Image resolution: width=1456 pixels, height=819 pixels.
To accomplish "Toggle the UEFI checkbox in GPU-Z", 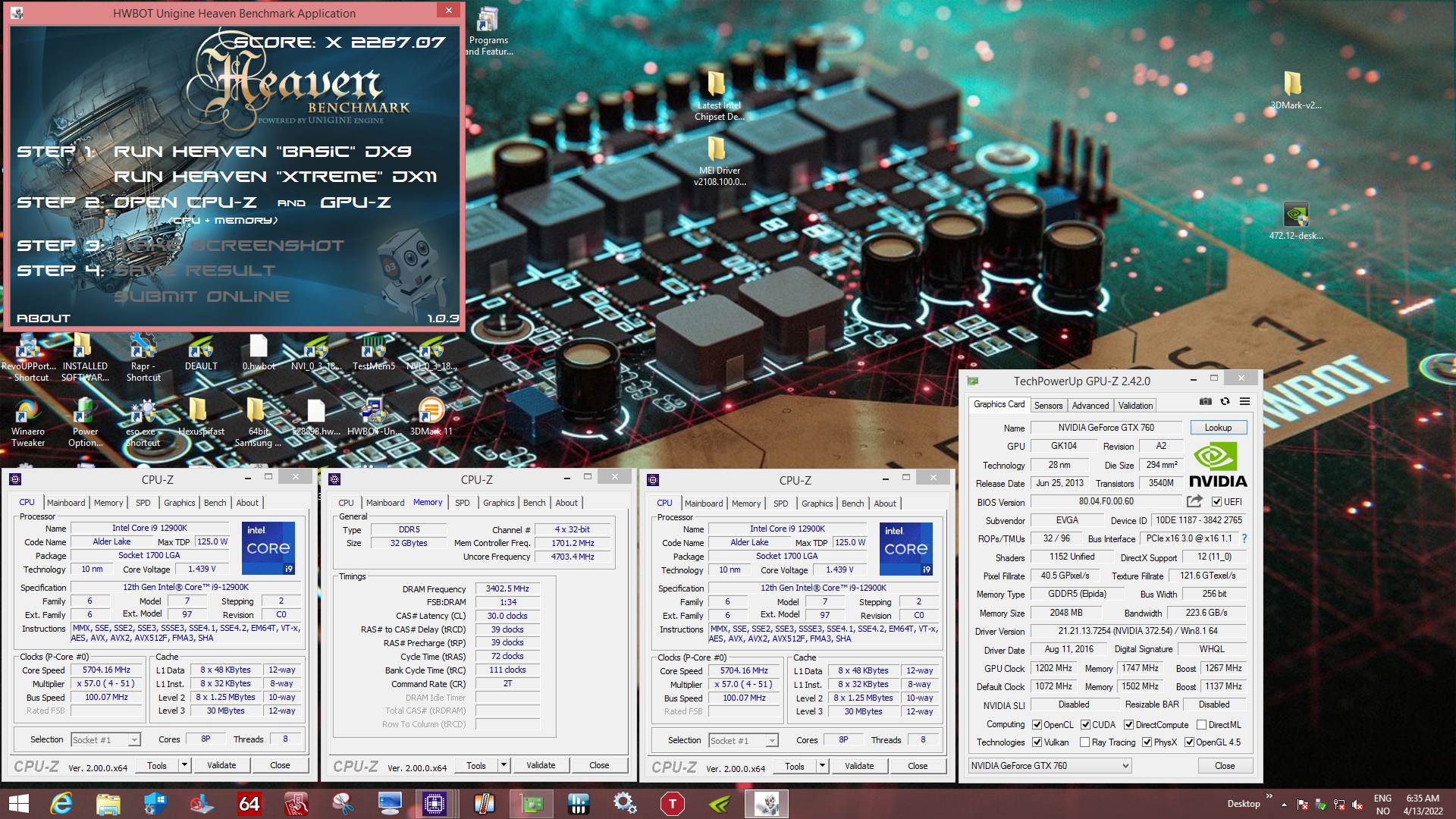I will pyautogui.click(x=1216, y=502).
